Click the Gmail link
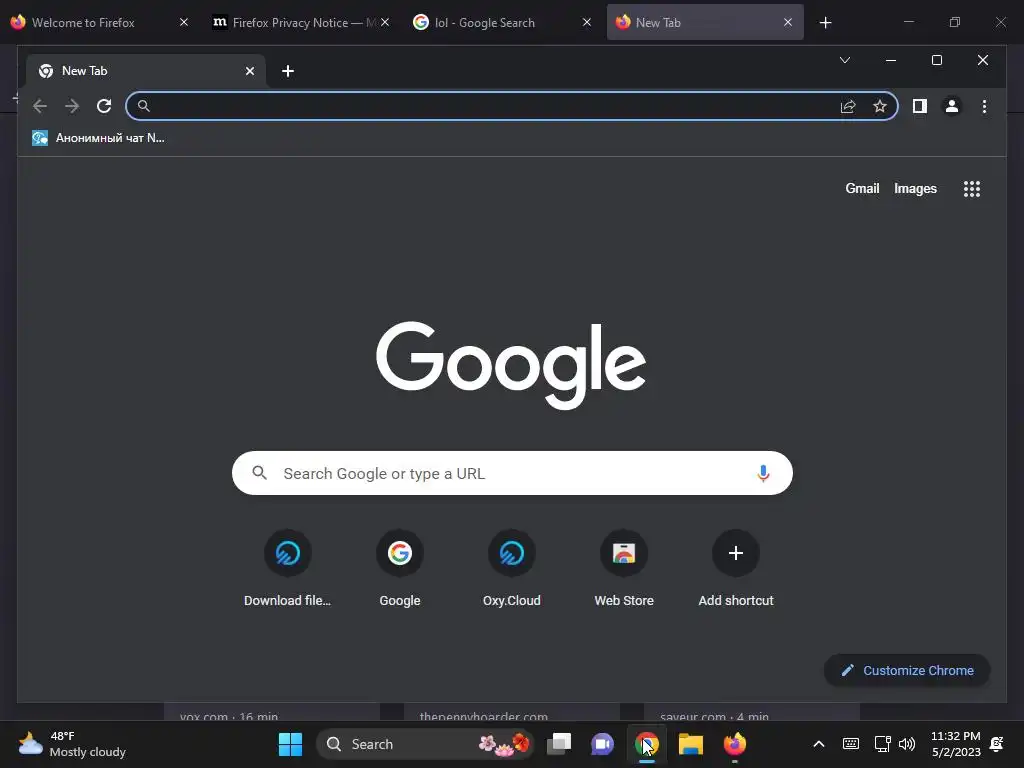The image size is (1024, 768). 862,189
